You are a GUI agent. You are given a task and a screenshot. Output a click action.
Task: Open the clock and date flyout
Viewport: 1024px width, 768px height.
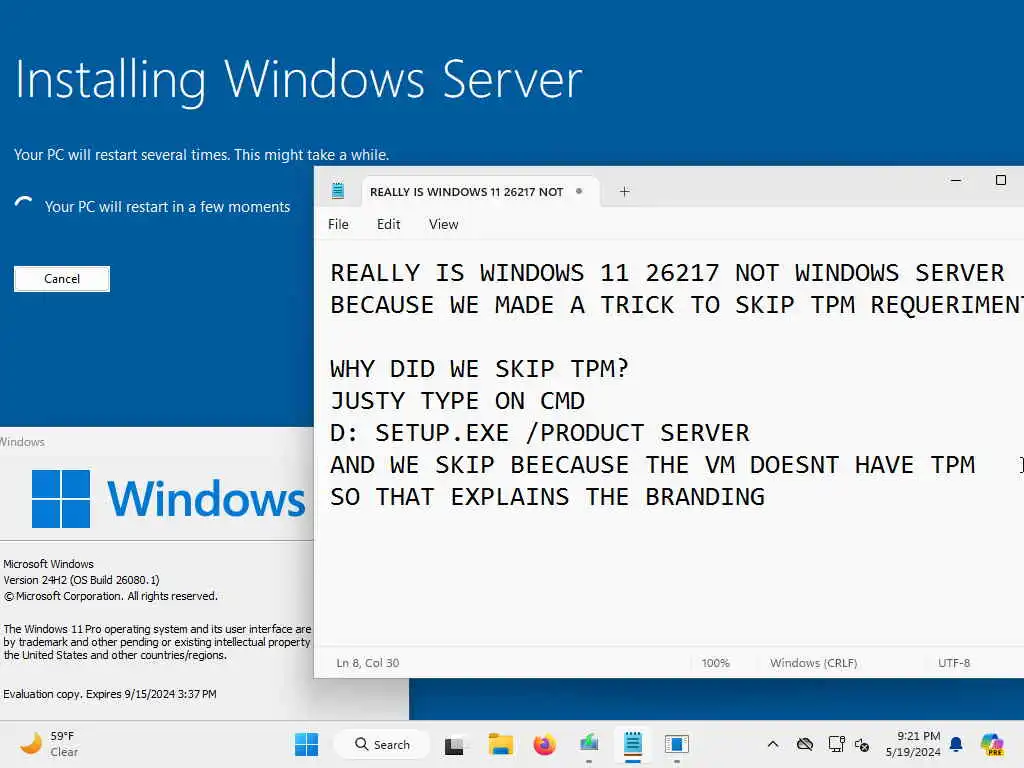[x=913, y=744]
